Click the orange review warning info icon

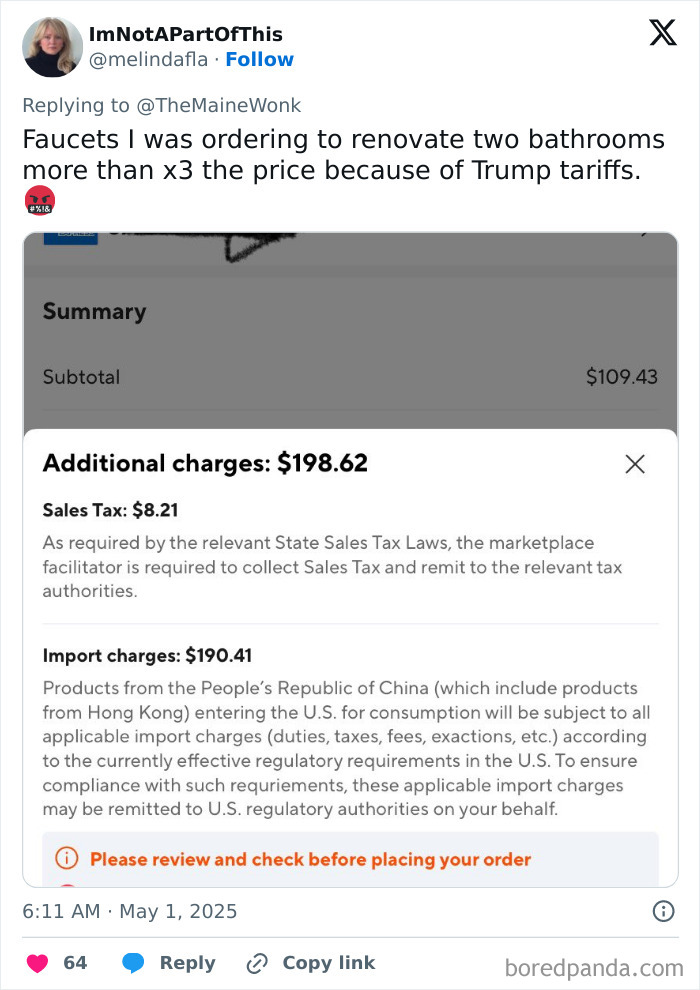click(x=68, y=859)
